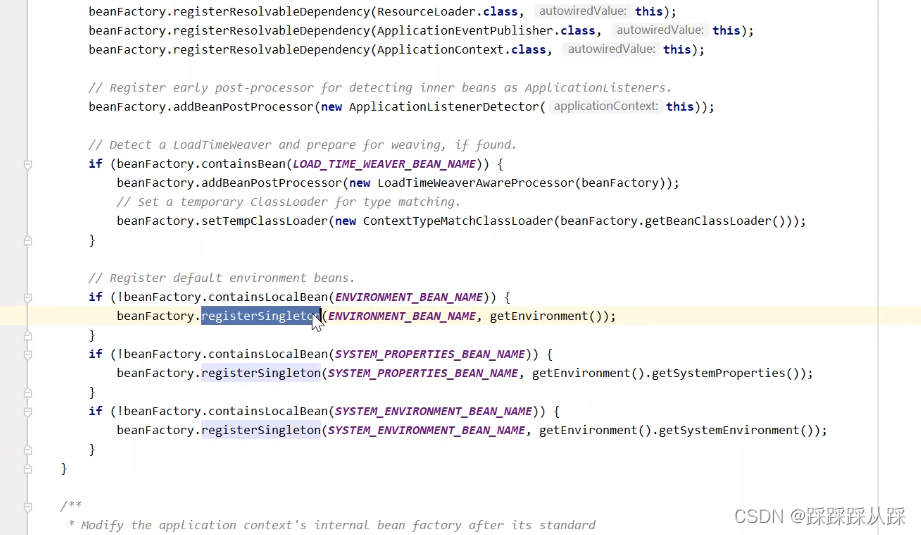Click LoadTimeWeaverAwareProcessor class name

pos(475,183)
